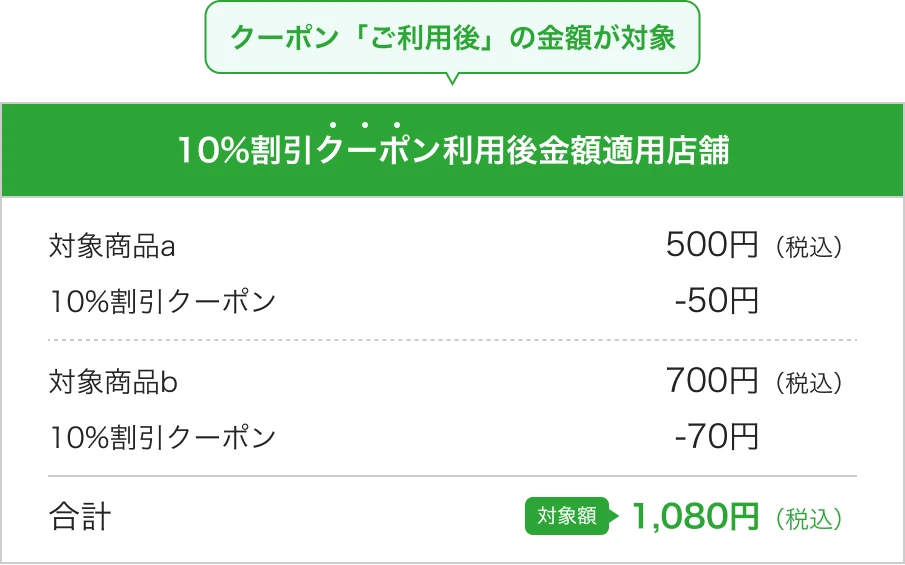Select the 10%割引クーポン row under 対象商品b
The width and height of the screenshot is (905, 565).
tap(162, 437)
